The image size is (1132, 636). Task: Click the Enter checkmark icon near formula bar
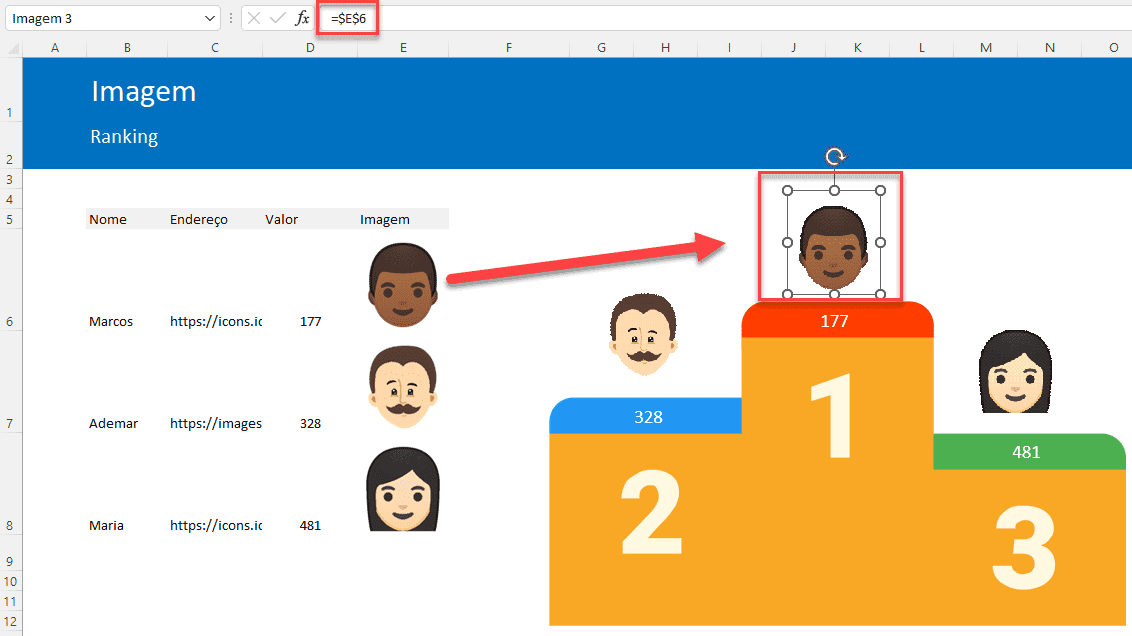(x=275, y=17)
